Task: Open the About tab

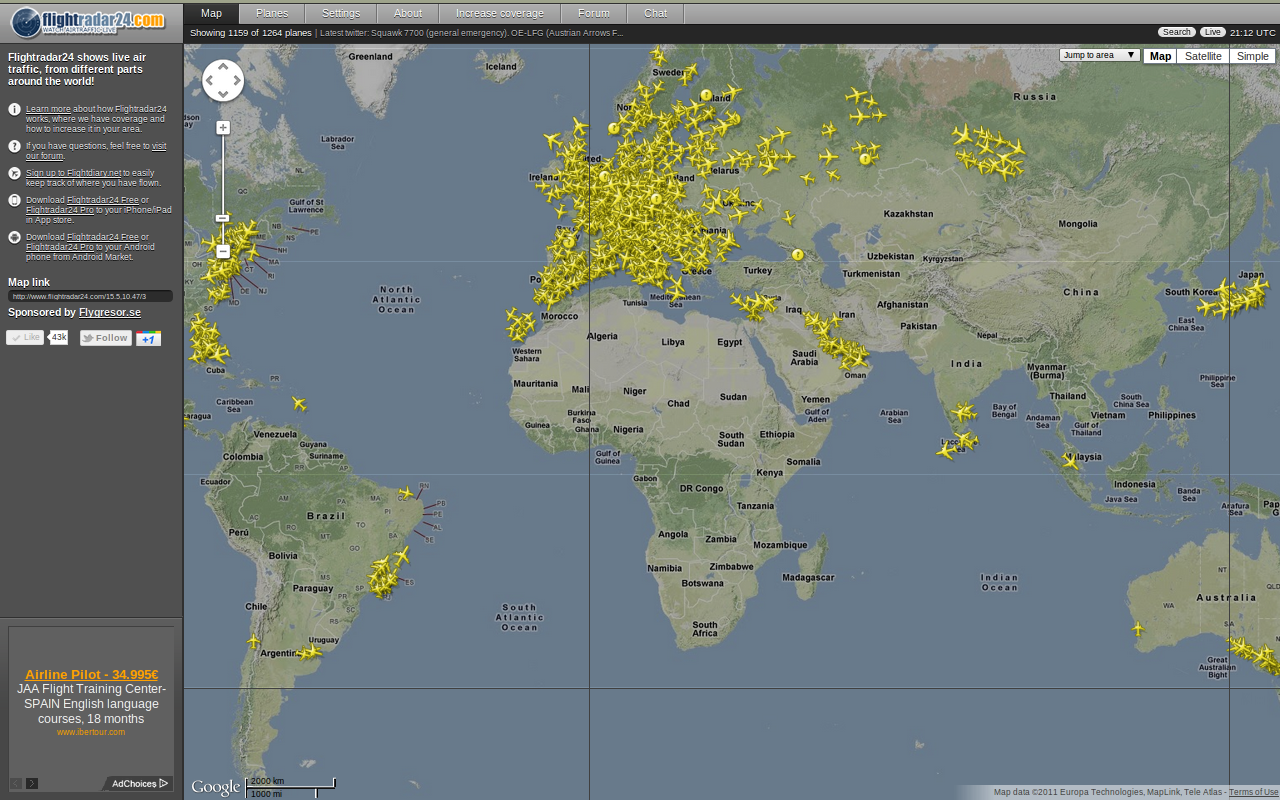Action: [408, 13]
